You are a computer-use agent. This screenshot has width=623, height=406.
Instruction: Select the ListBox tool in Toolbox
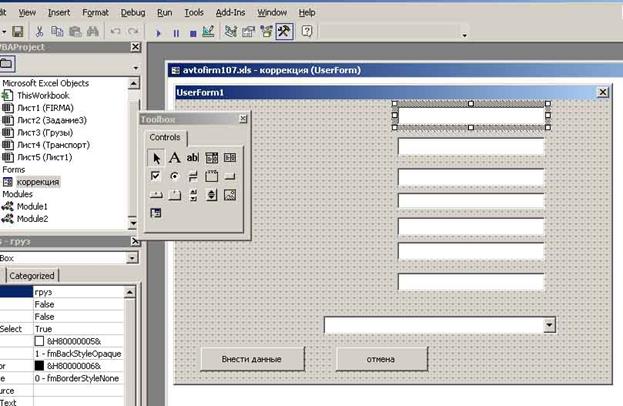pyautogui.click(x=230, y=158)
